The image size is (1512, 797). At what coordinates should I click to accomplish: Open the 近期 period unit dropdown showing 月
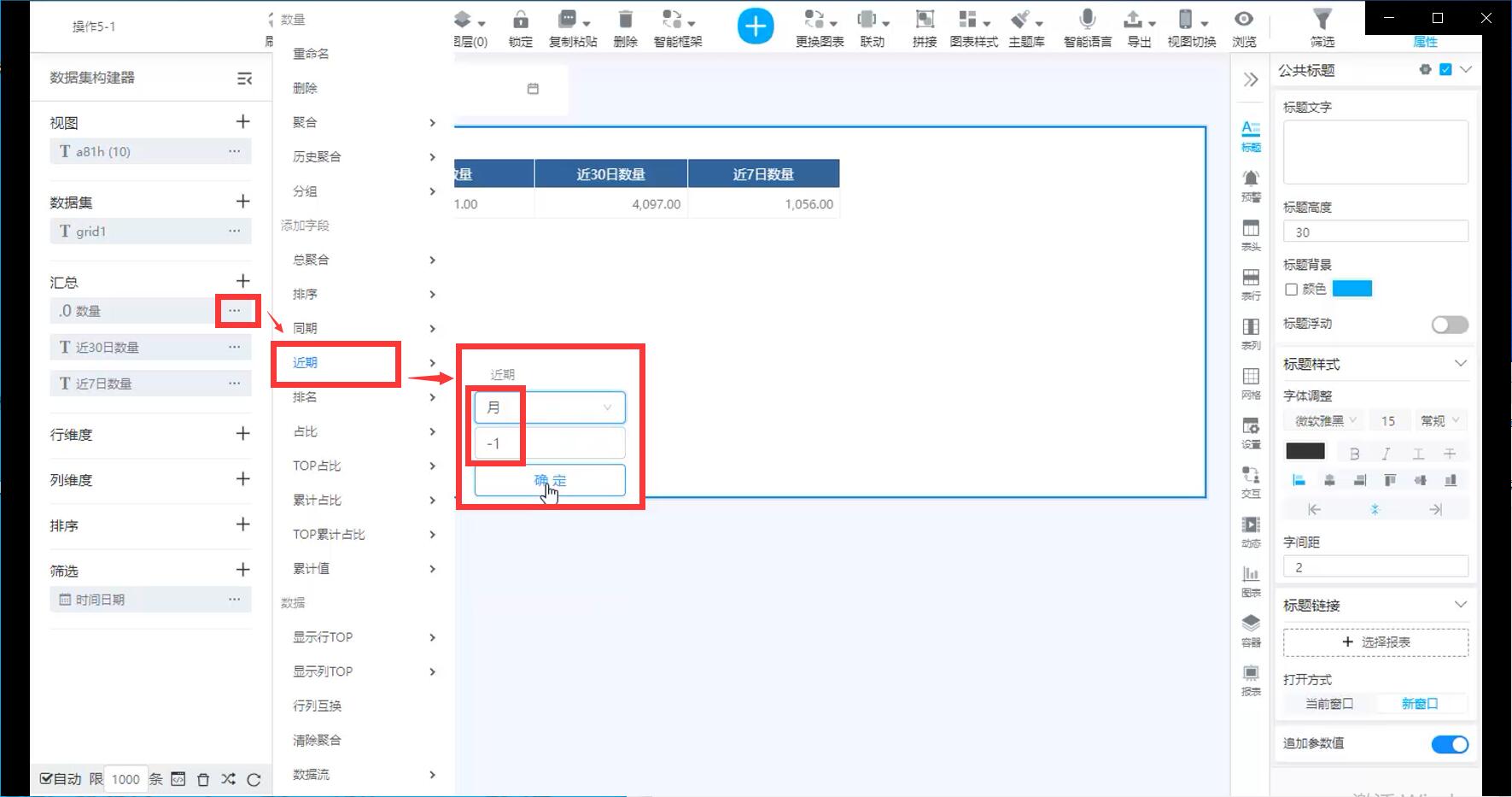550,407
